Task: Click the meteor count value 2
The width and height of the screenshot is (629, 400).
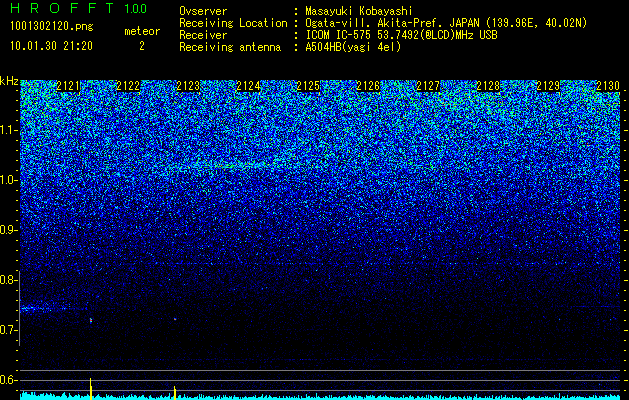Action: click(142, 46)
